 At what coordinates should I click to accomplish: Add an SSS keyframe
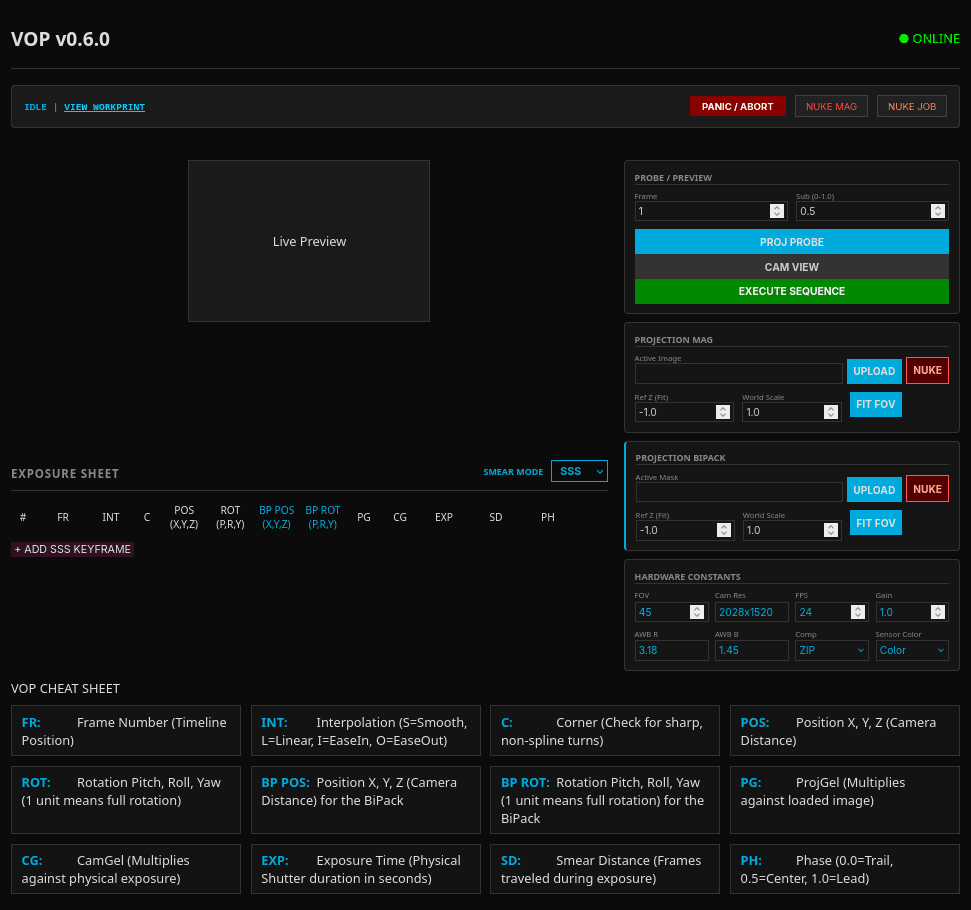tap(72, 549)
